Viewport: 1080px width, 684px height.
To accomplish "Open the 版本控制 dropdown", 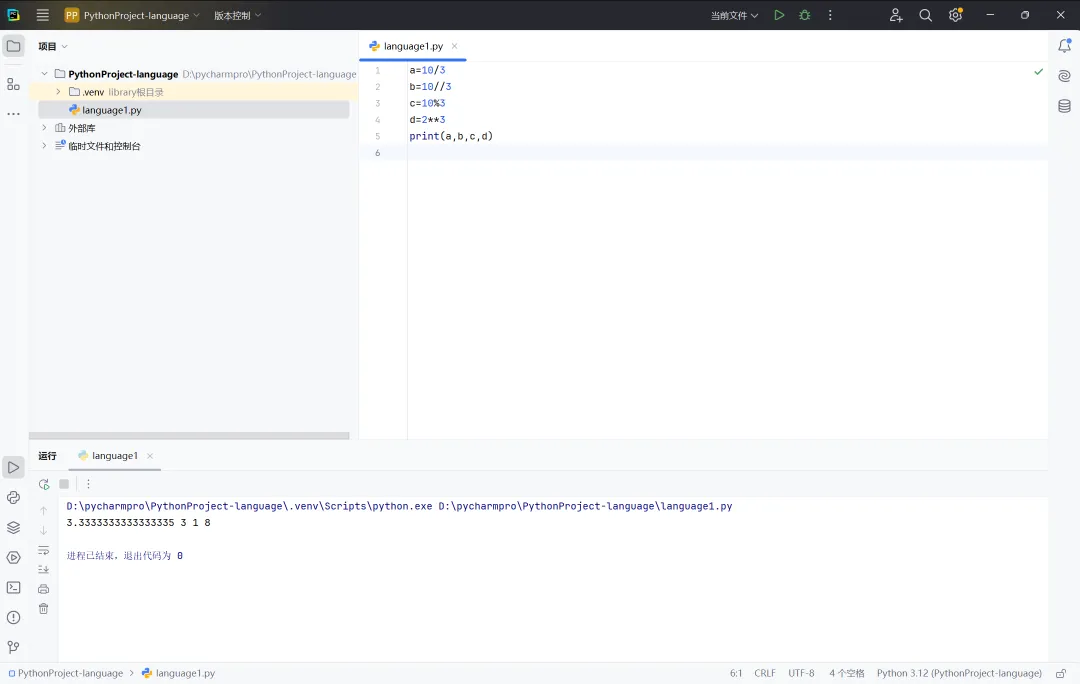I will pyautogui.click(x=238, y=15).
